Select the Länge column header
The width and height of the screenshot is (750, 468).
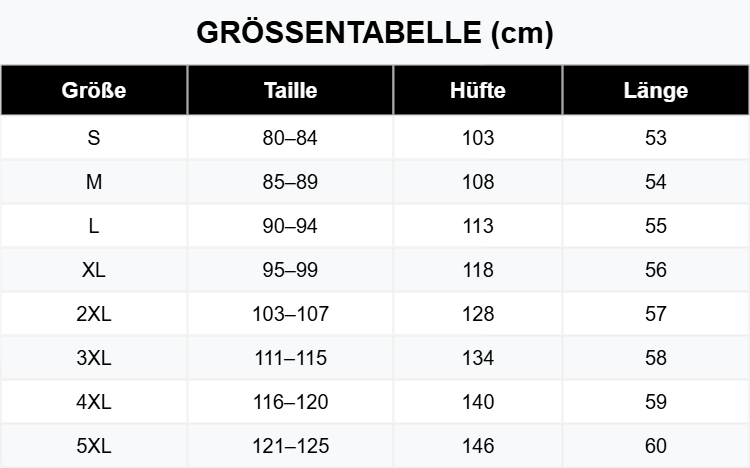pyautogui.click(x=656, y=90)
